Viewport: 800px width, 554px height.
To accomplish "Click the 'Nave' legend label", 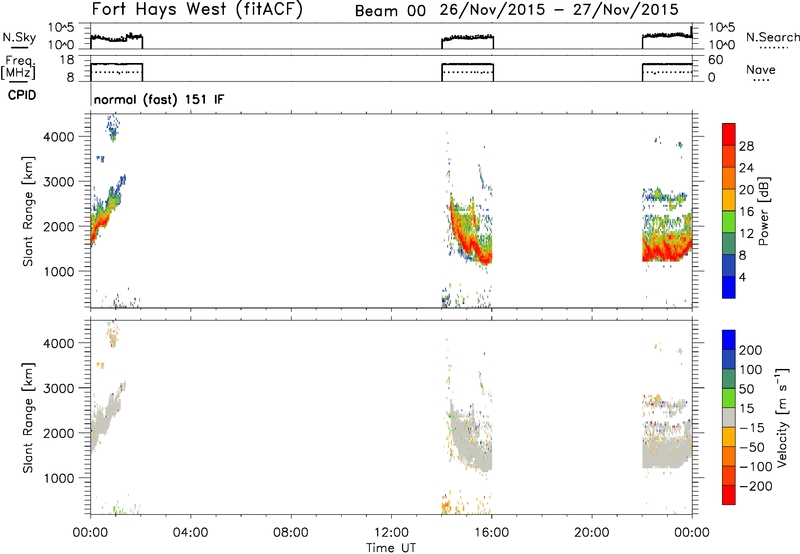I will click(x=760, y=69).
